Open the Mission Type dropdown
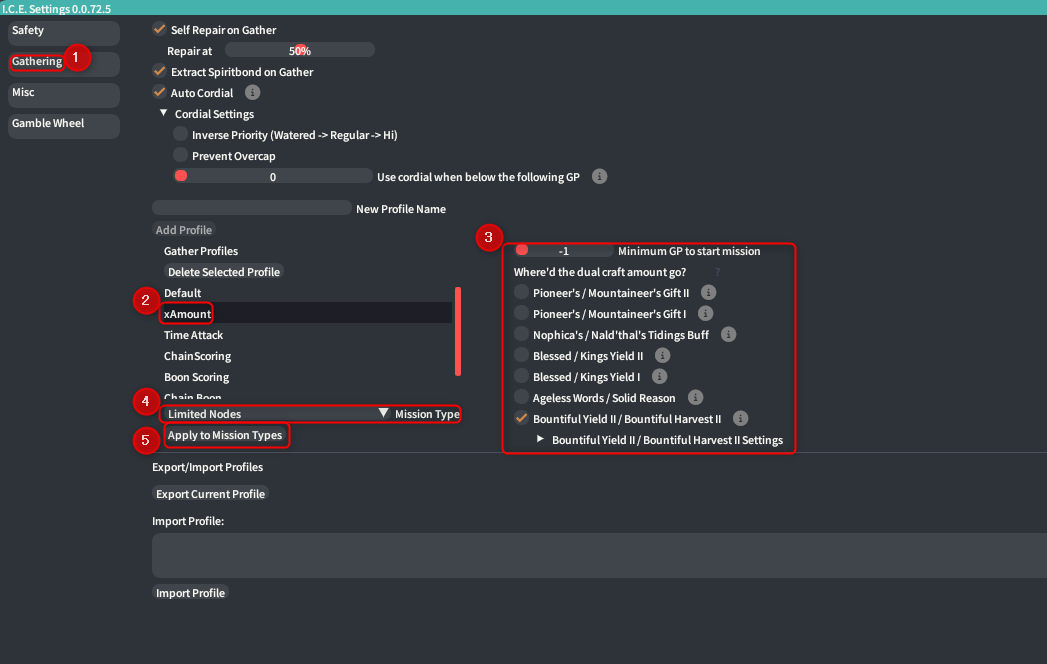Viewport: 1047px width, 664px height. click(383, 414)
